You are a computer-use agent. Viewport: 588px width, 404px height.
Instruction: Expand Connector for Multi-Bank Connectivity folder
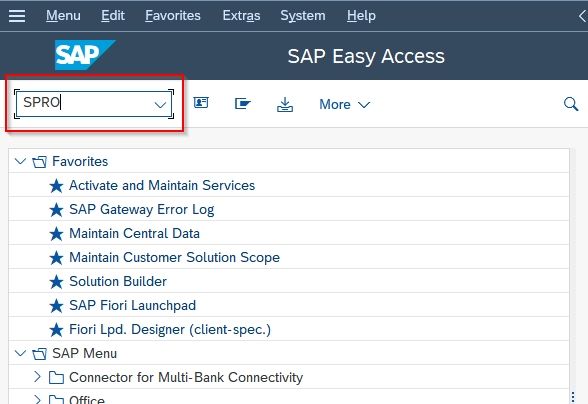(37, 377)
